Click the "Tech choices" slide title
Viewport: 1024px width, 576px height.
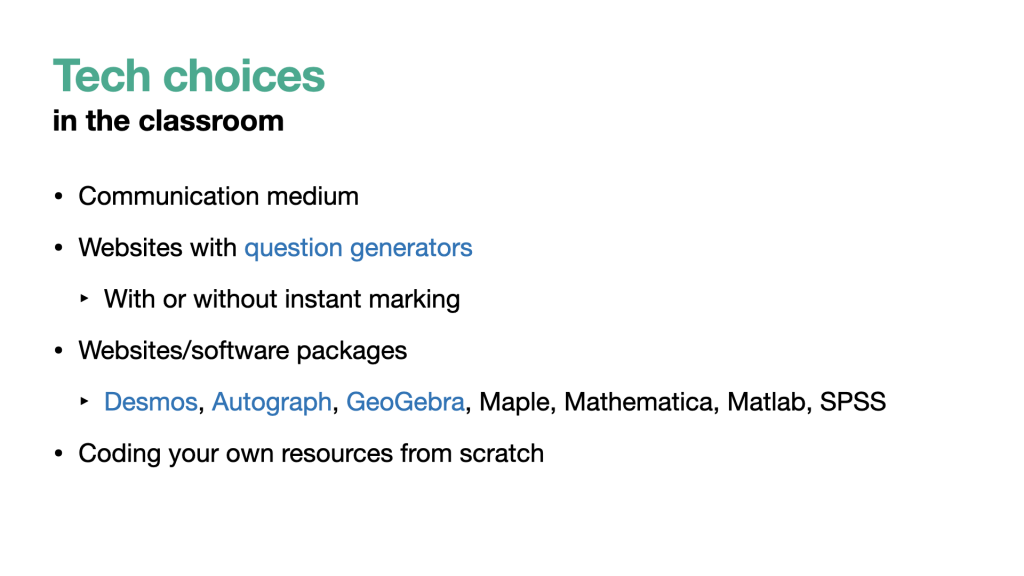(189, 76)
